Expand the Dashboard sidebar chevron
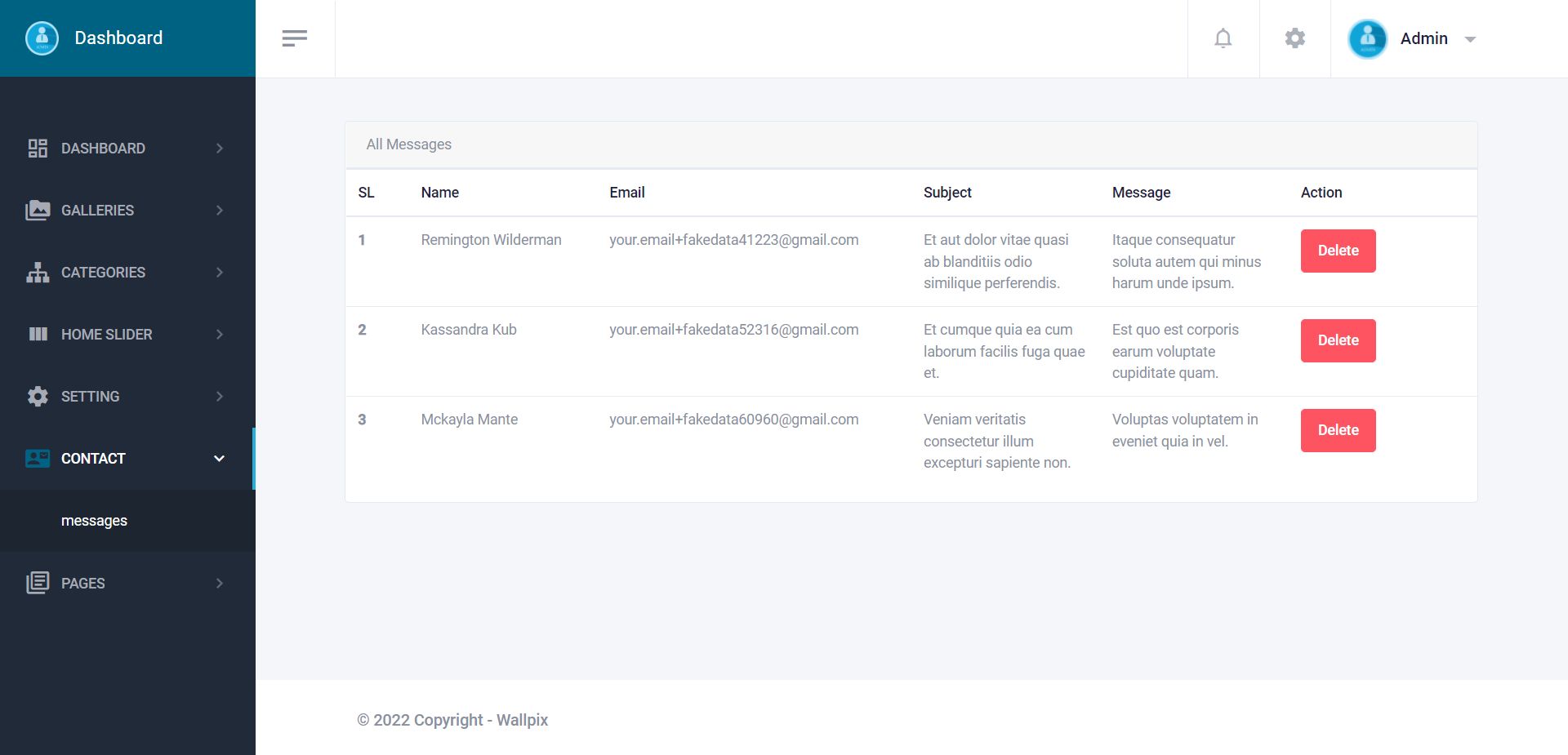 220,149
